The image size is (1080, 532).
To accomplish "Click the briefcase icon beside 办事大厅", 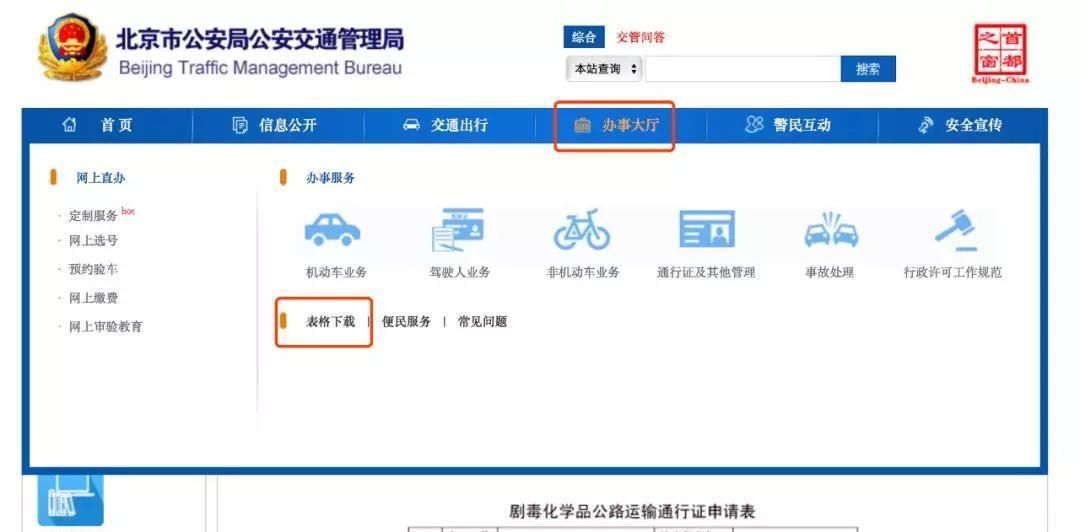I will (x=583, y=125).
